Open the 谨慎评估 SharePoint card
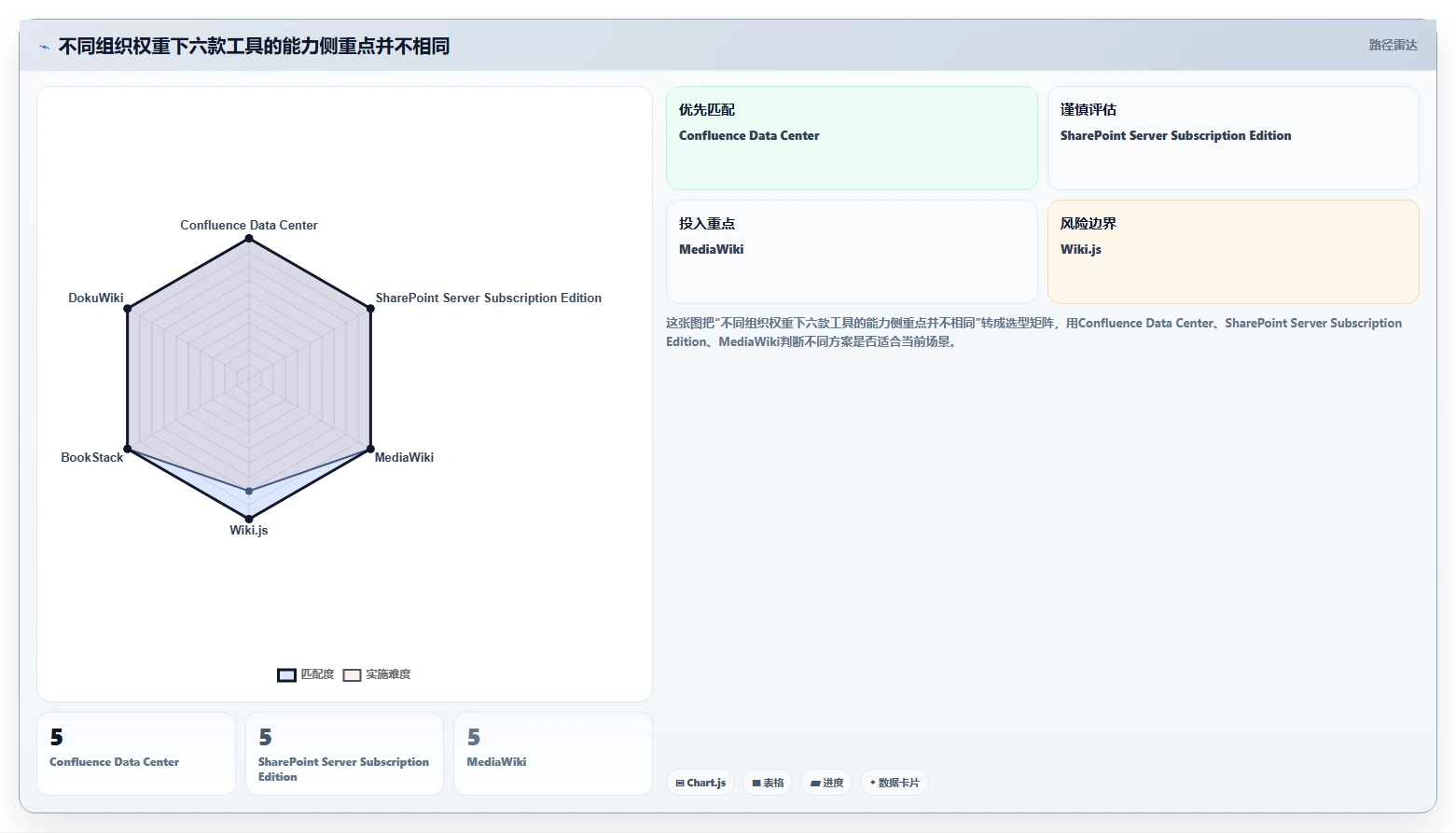Image resolution: width=1456 pixels, height=833 pixels. pyautogui.click(x=1233, y=138)
